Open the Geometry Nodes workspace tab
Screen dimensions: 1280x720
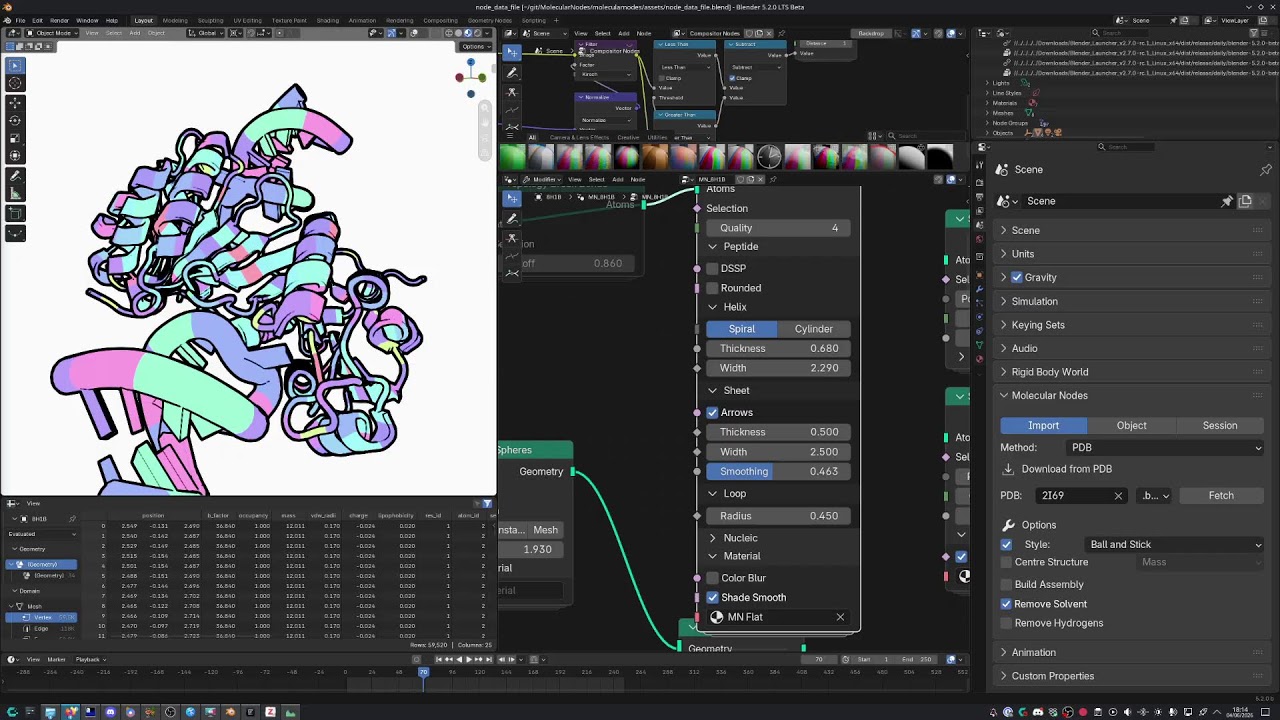pyautogui.click(x=490, y=20)
